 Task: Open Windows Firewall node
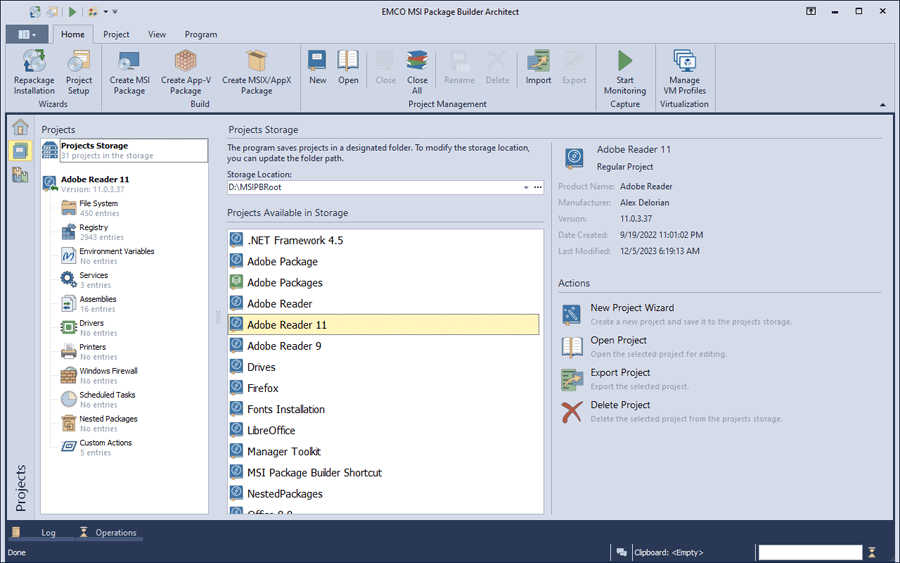(x=99, y=375)
